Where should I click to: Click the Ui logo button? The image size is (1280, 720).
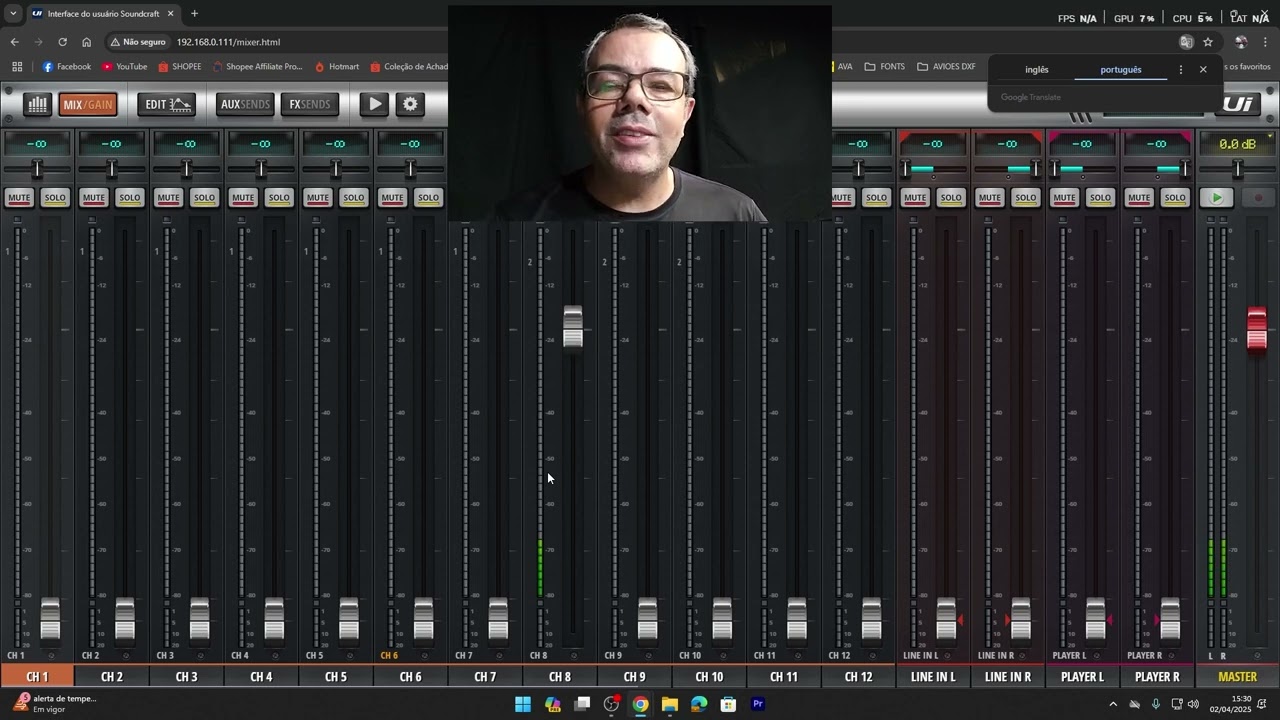1237,104
